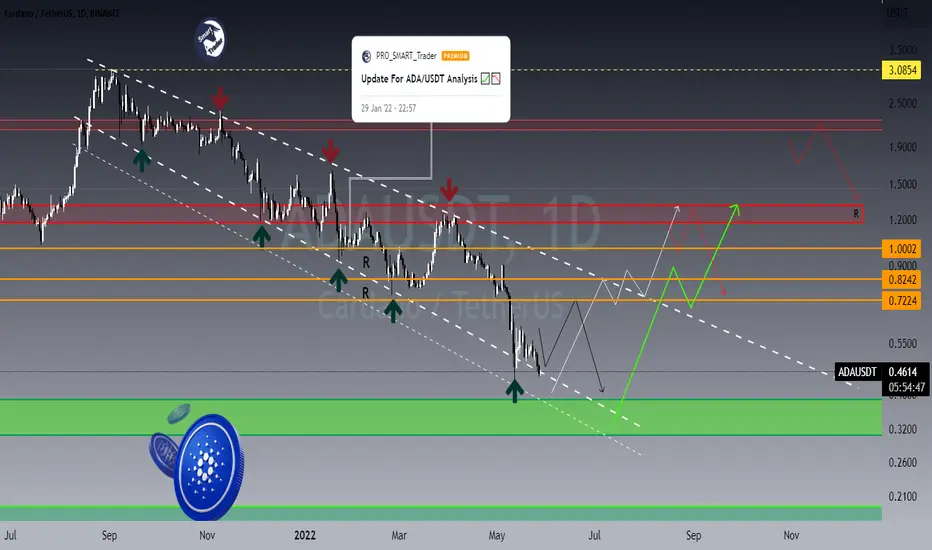
Task: Click the Cardano / TetherUS, 1D, BINANCE title
Action: (62, 13)
